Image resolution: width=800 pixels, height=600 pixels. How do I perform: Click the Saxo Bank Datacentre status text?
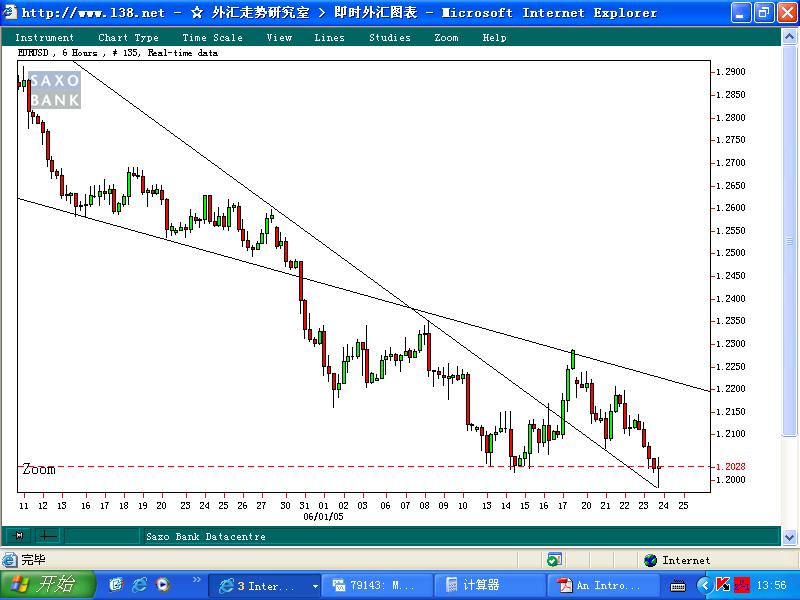pyautogui.click(x=206, y=537)
